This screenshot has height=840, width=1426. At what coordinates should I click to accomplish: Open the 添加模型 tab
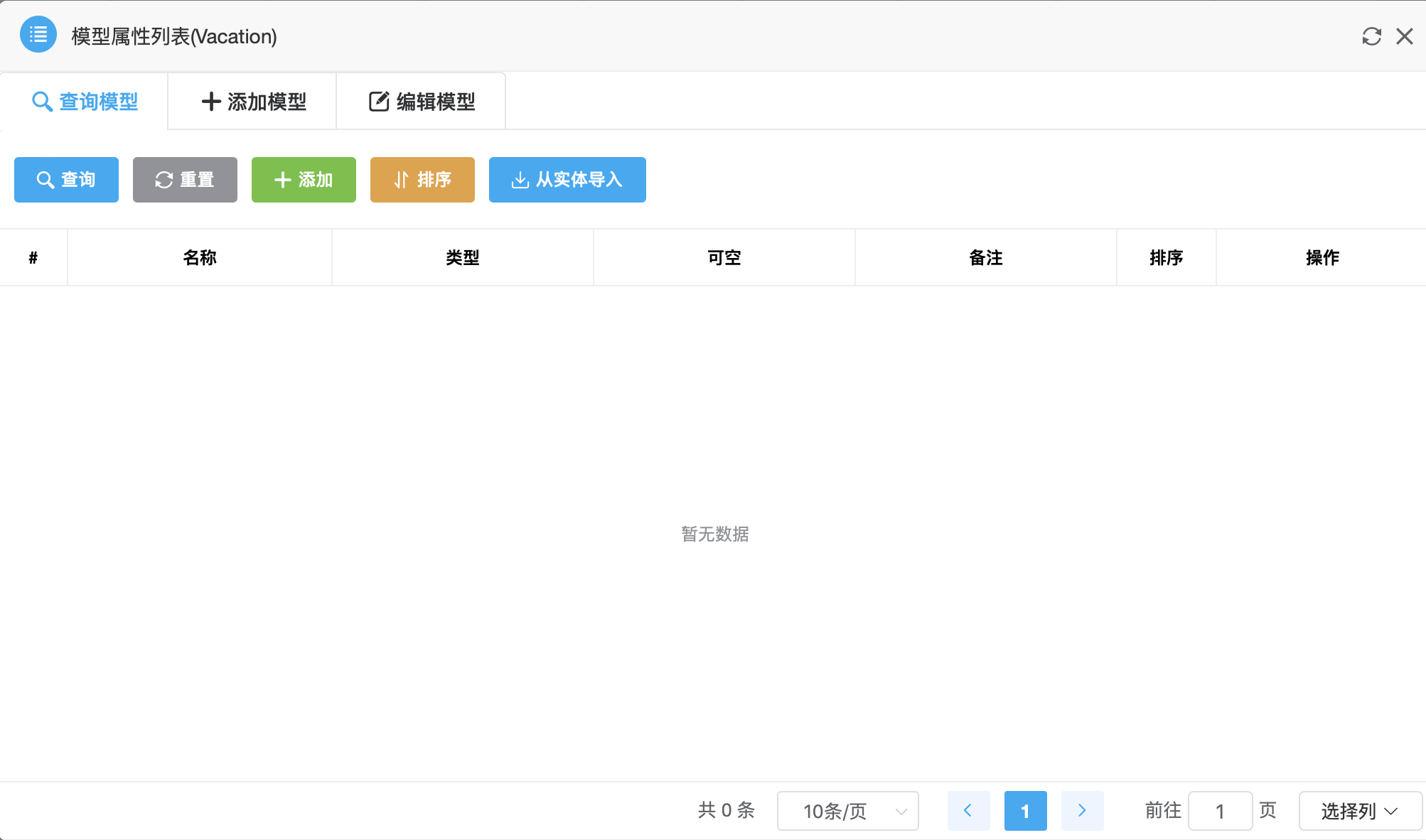coord(253,102)
